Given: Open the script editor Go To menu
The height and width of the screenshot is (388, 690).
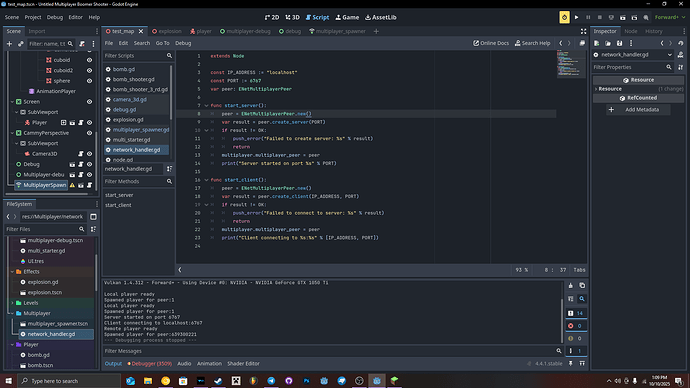Looking at the screenshot, I should coord(162,43).
